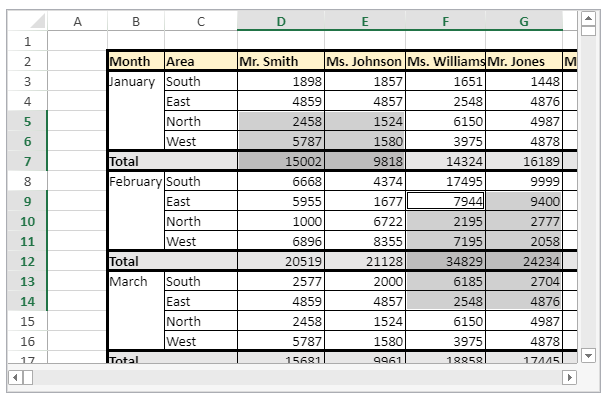The width and height of the screenshot is (608, 399).
Task: Select cell with value 34829
Action: click(x=446, y=261)
